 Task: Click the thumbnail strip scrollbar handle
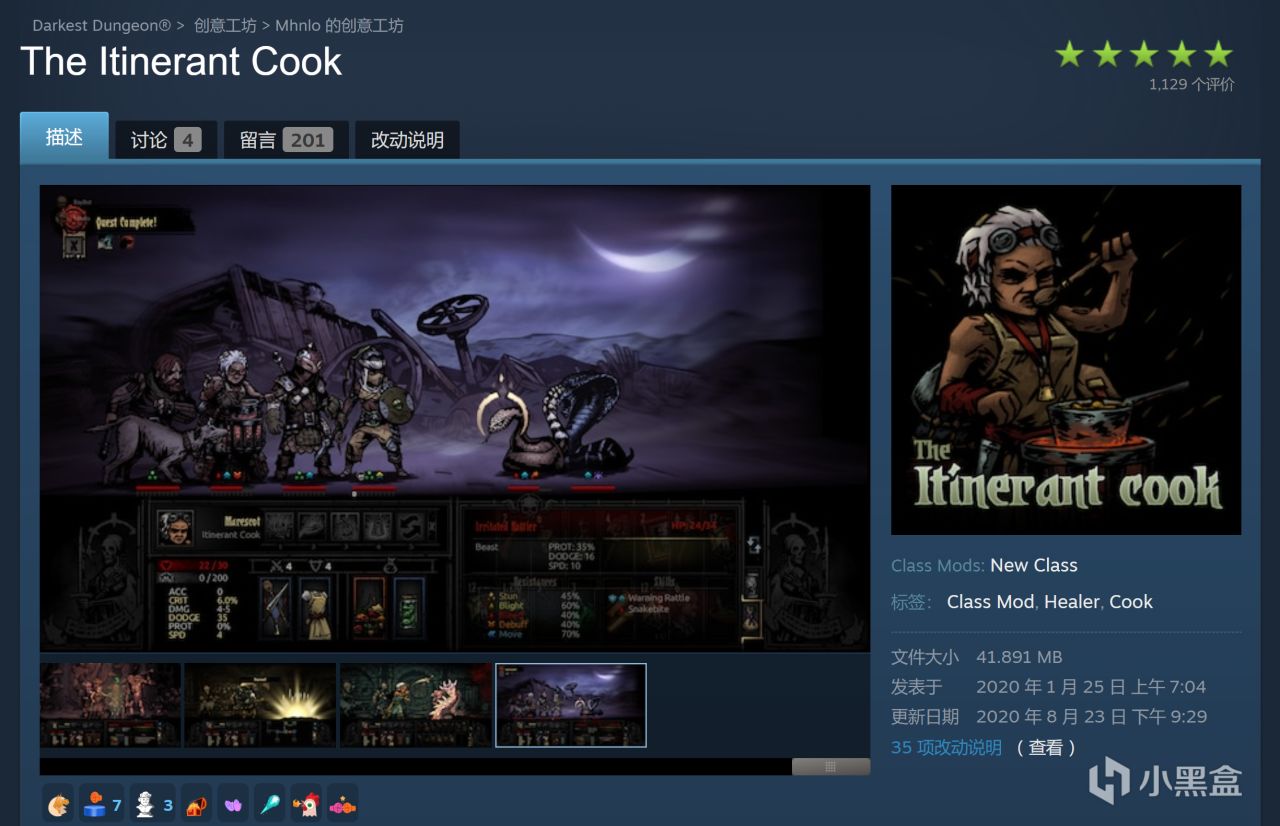830,766
